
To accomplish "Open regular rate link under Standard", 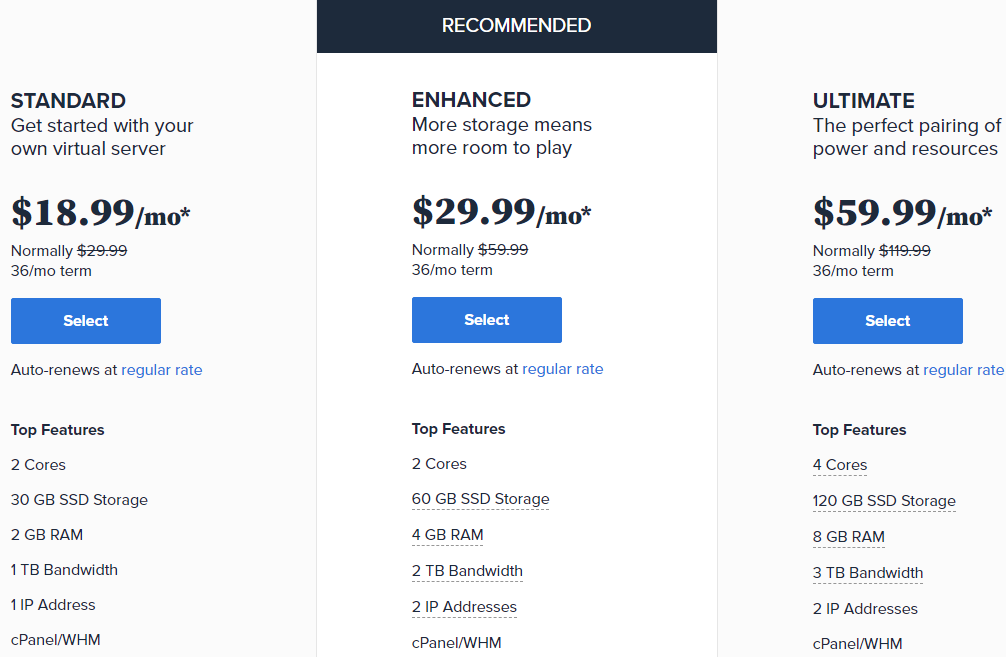I will click(162, 370).
